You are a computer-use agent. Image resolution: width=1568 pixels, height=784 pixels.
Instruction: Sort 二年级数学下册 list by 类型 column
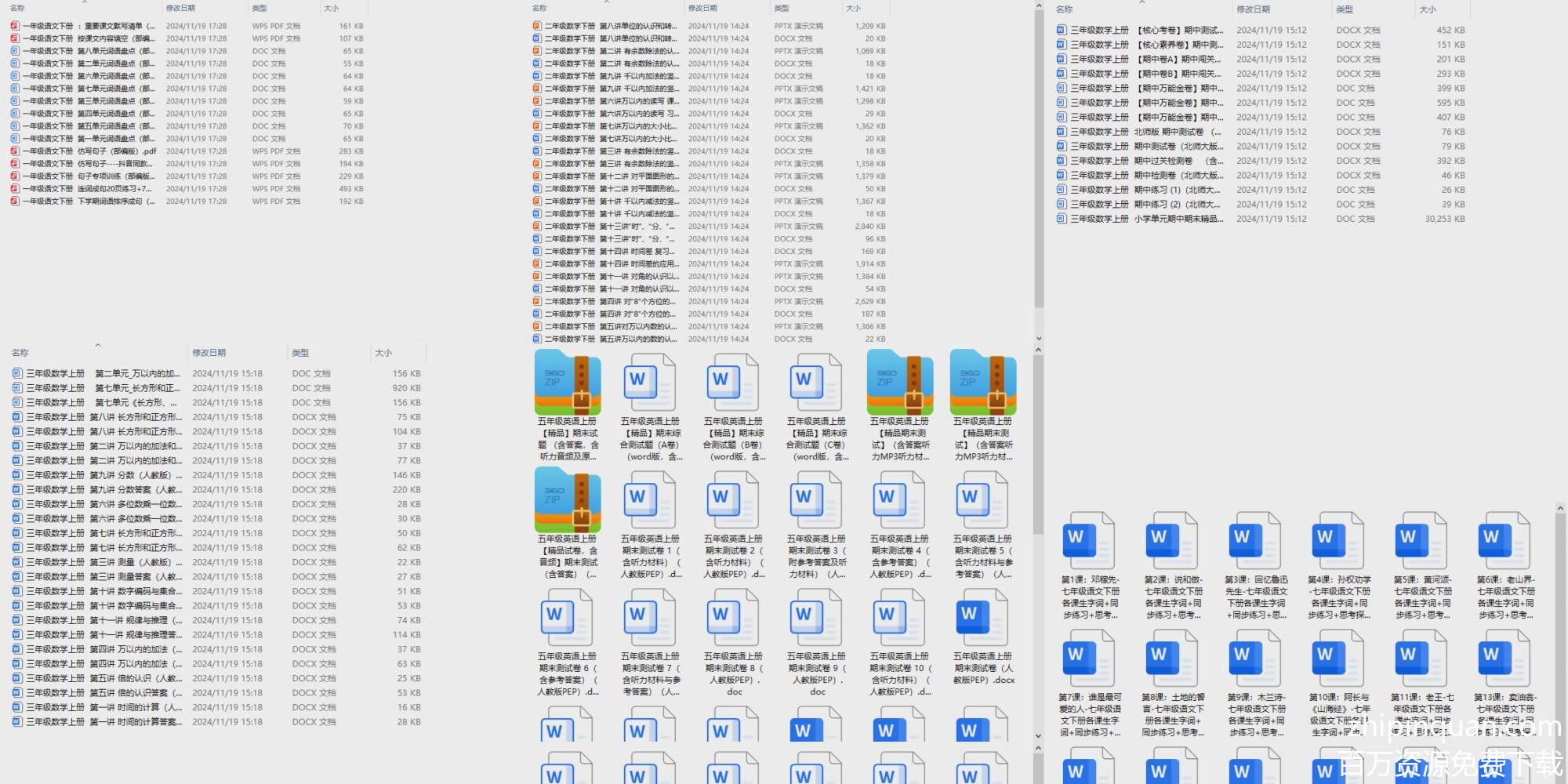(x=782, y=8)
